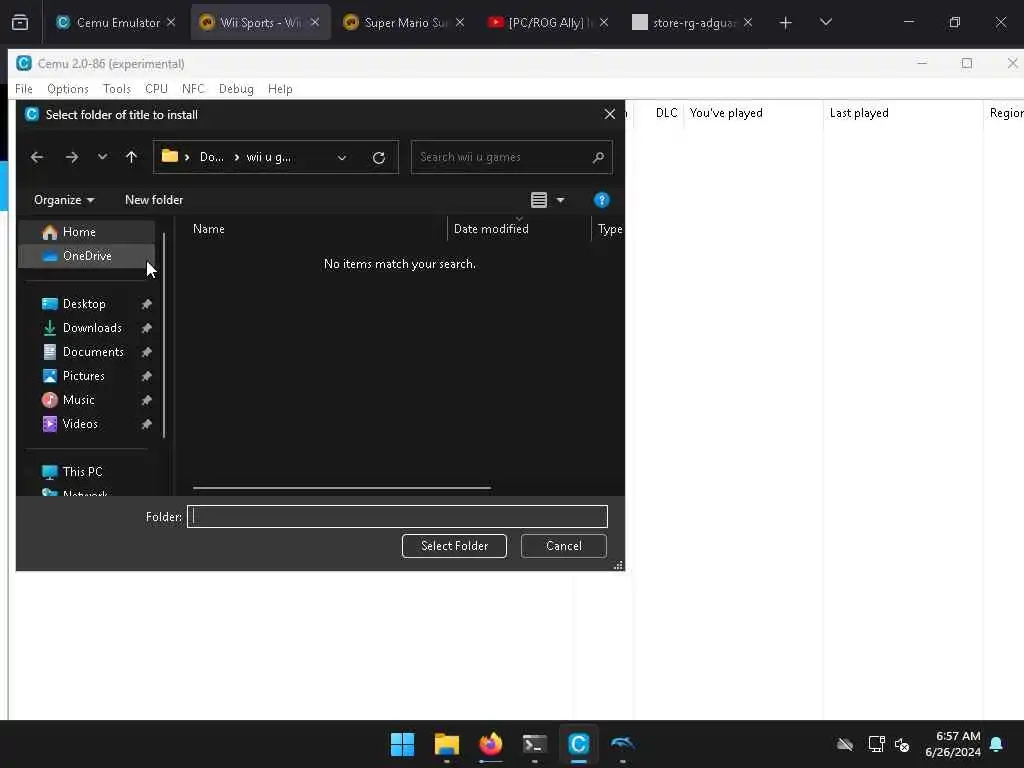
Task: Open Videos quick access folder
Action: click(x=80, y=424)
